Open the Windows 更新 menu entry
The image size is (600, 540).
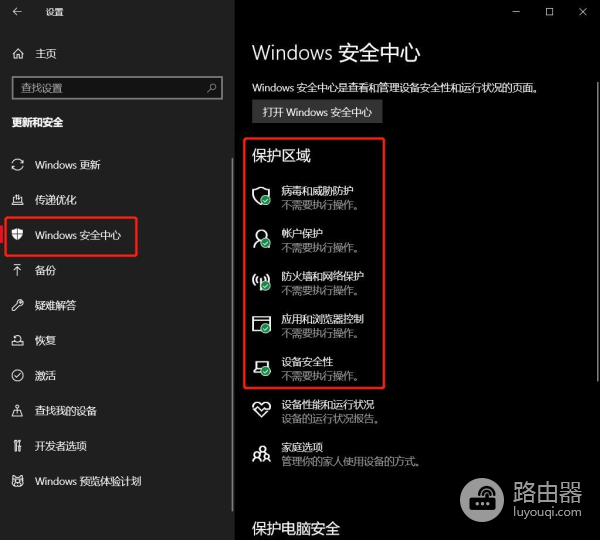[68, 165]
